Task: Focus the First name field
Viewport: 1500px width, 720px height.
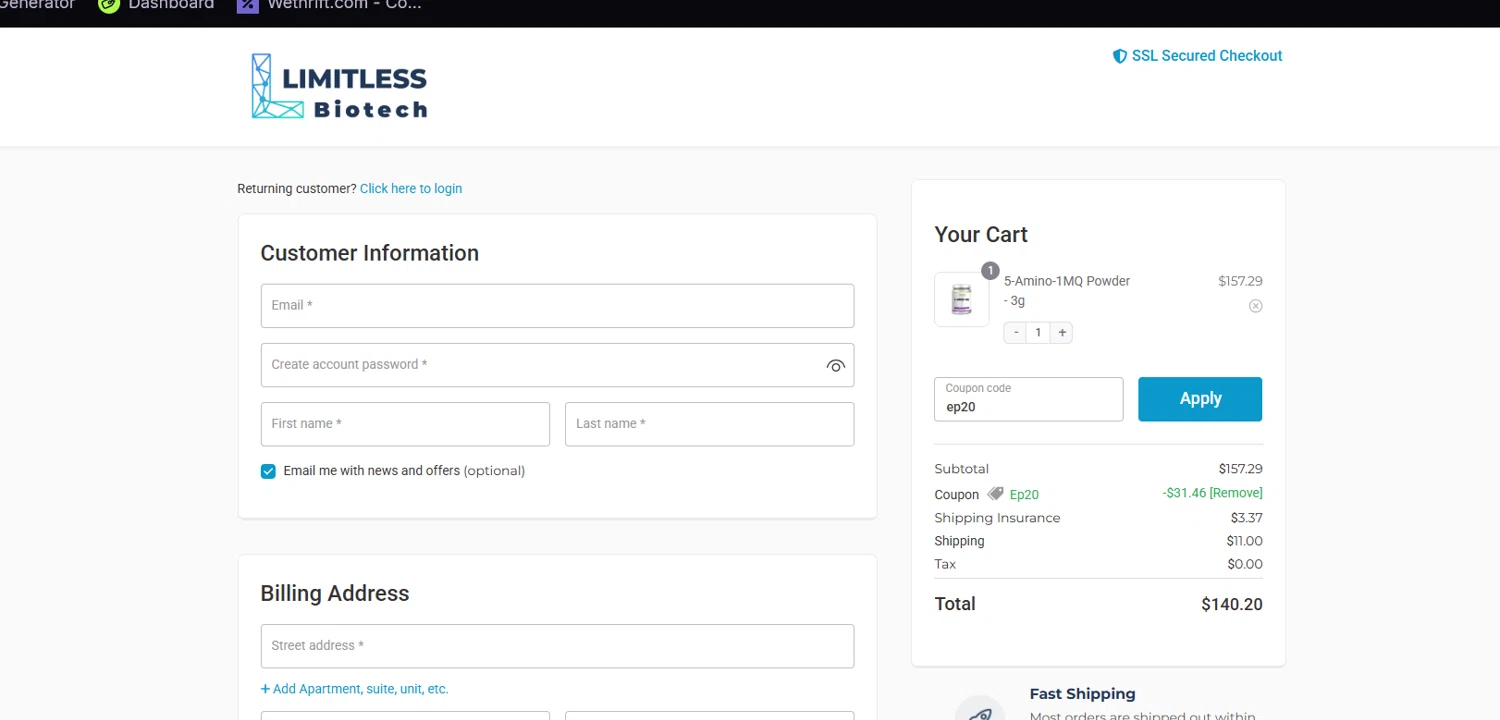Action: click(405, 424)
